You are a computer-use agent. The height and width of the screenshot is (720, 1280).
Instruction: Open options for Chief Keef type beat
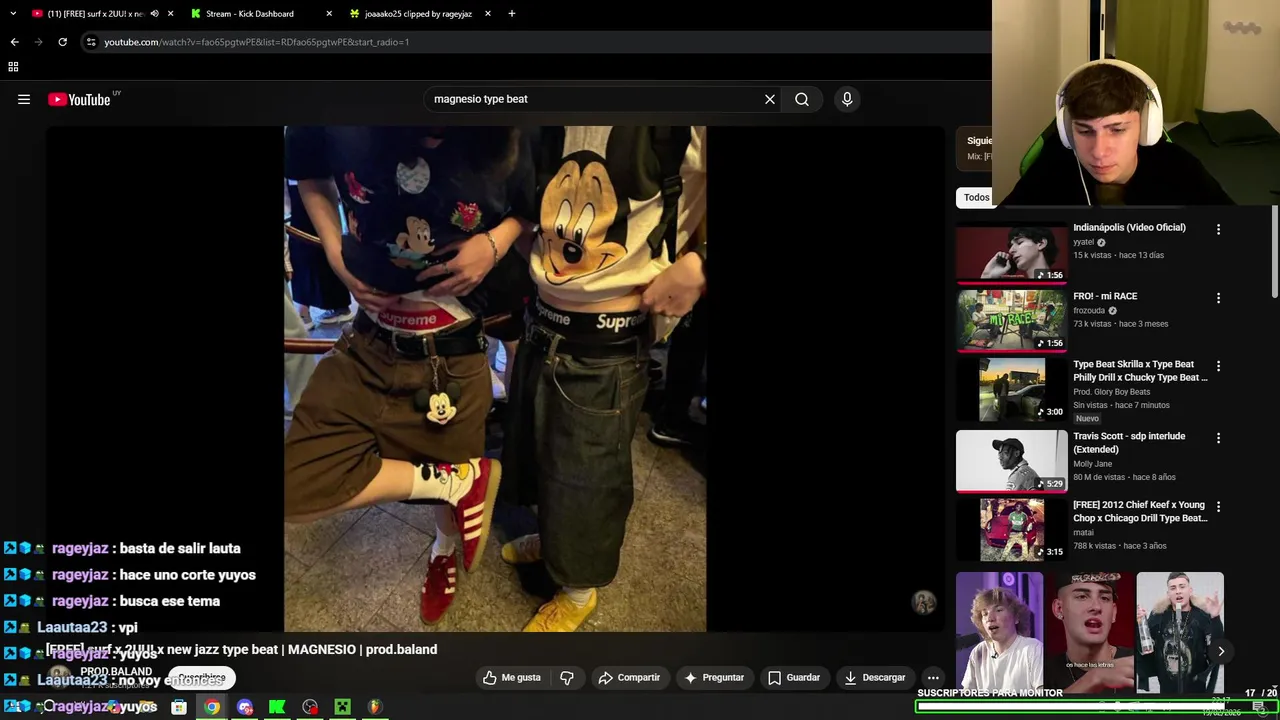1218,507
